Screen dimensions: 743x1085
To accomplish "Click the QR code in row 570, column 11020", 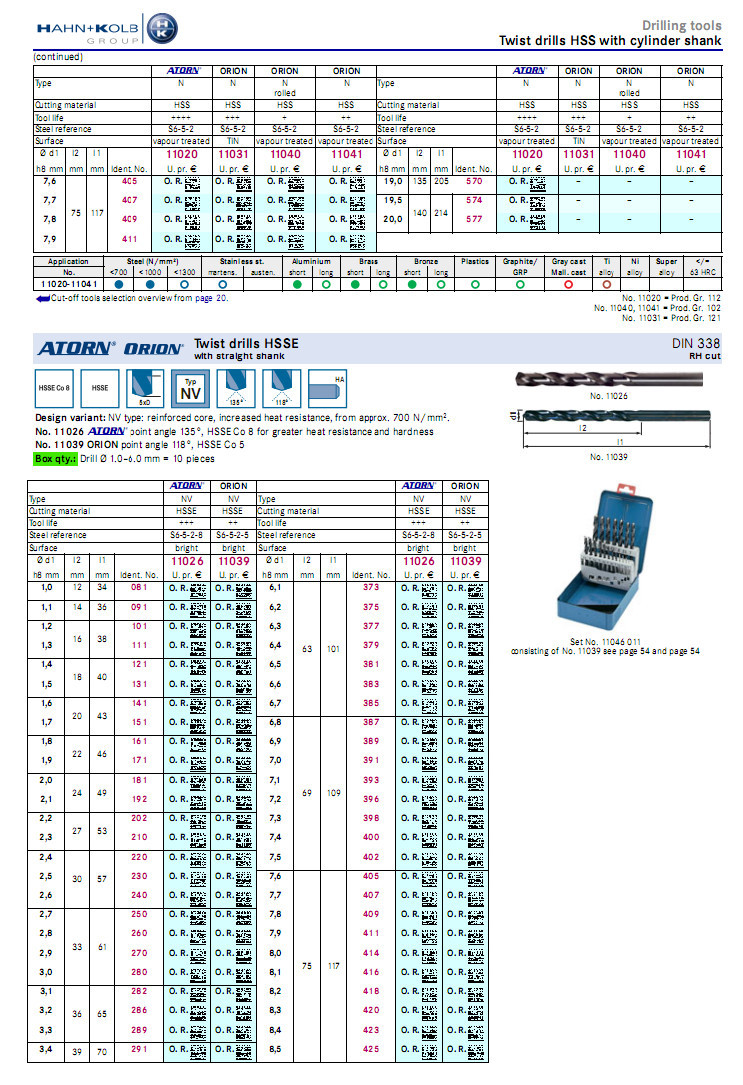I will [538, 183].
